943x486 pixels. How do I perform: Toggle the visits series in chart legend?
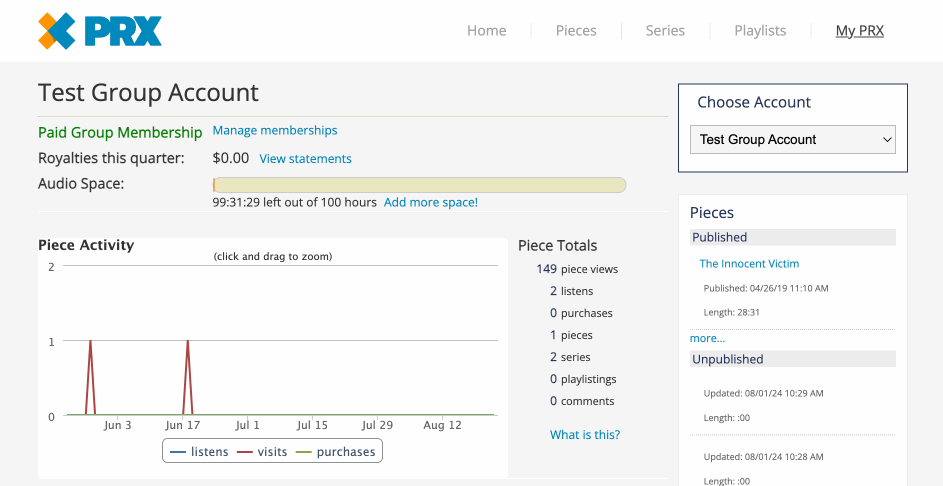click(x=262, y=452)
